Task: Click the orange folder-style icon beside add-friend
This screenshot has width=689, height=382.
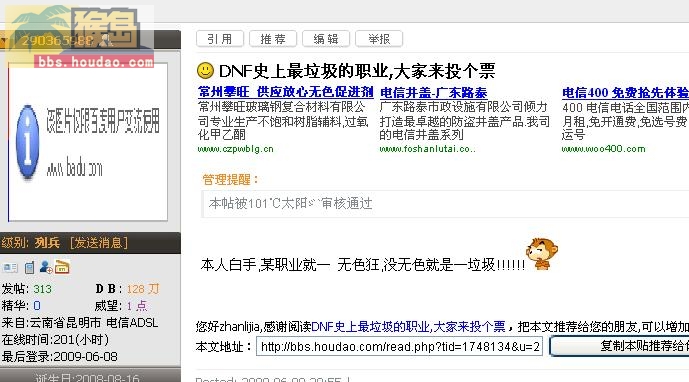Action: (62, 267)
